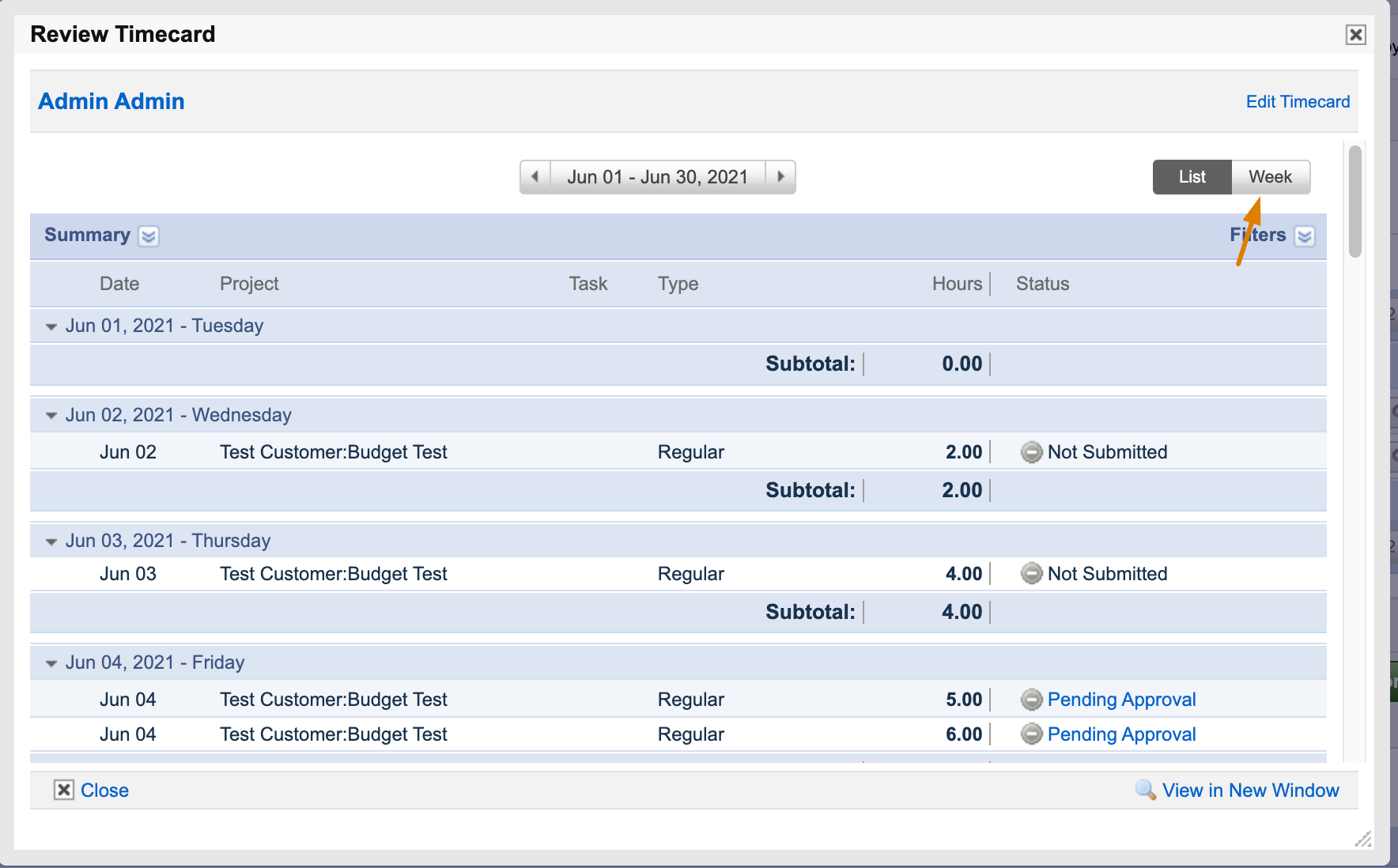Click Test Customer:Budget Test in 5.00 hours row
Screen dimensions: 1398x868
coord(334,700)
